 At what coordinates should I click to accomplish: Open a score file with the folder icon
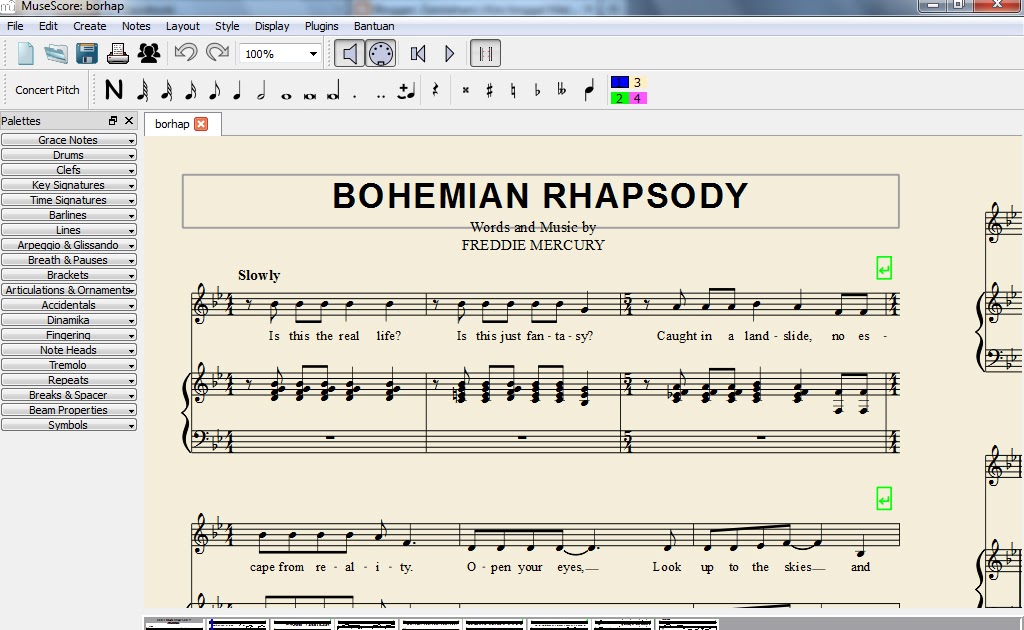tap(56, 54)
